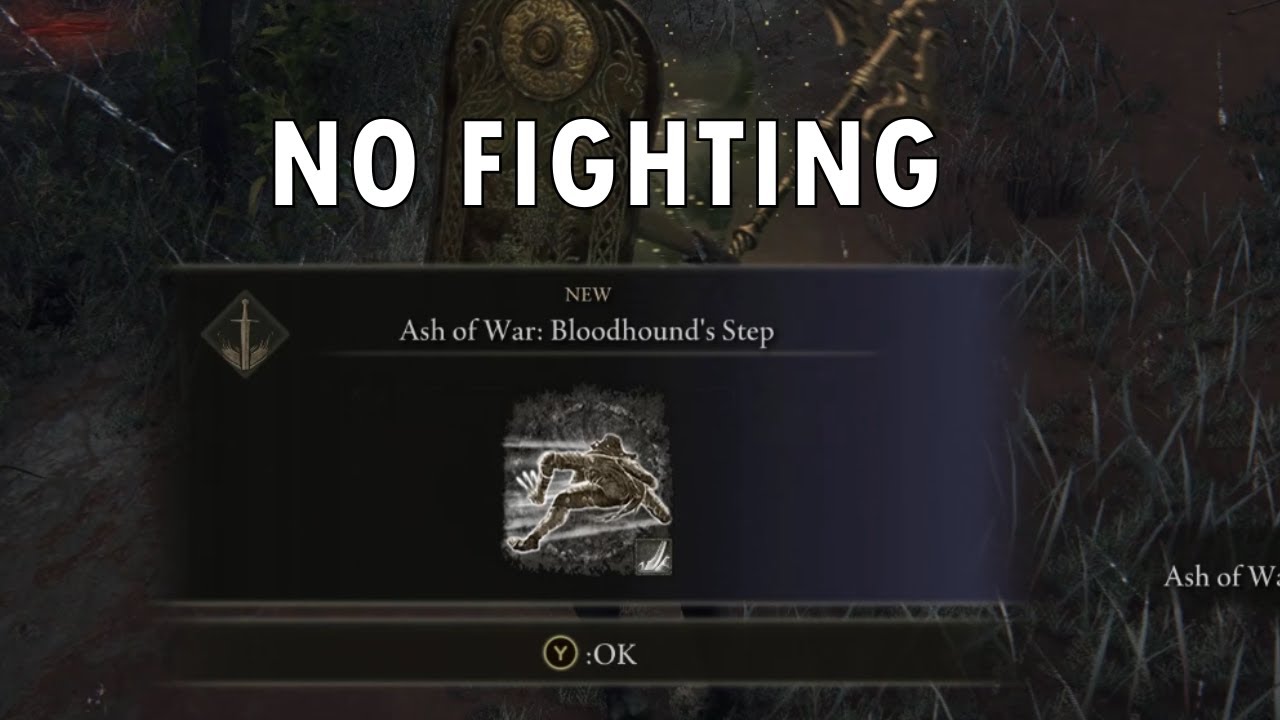This screenshot has height=720, width=1280.
Task: Click the sword diamond Ash of War icon
Action: tap(245, 333)
